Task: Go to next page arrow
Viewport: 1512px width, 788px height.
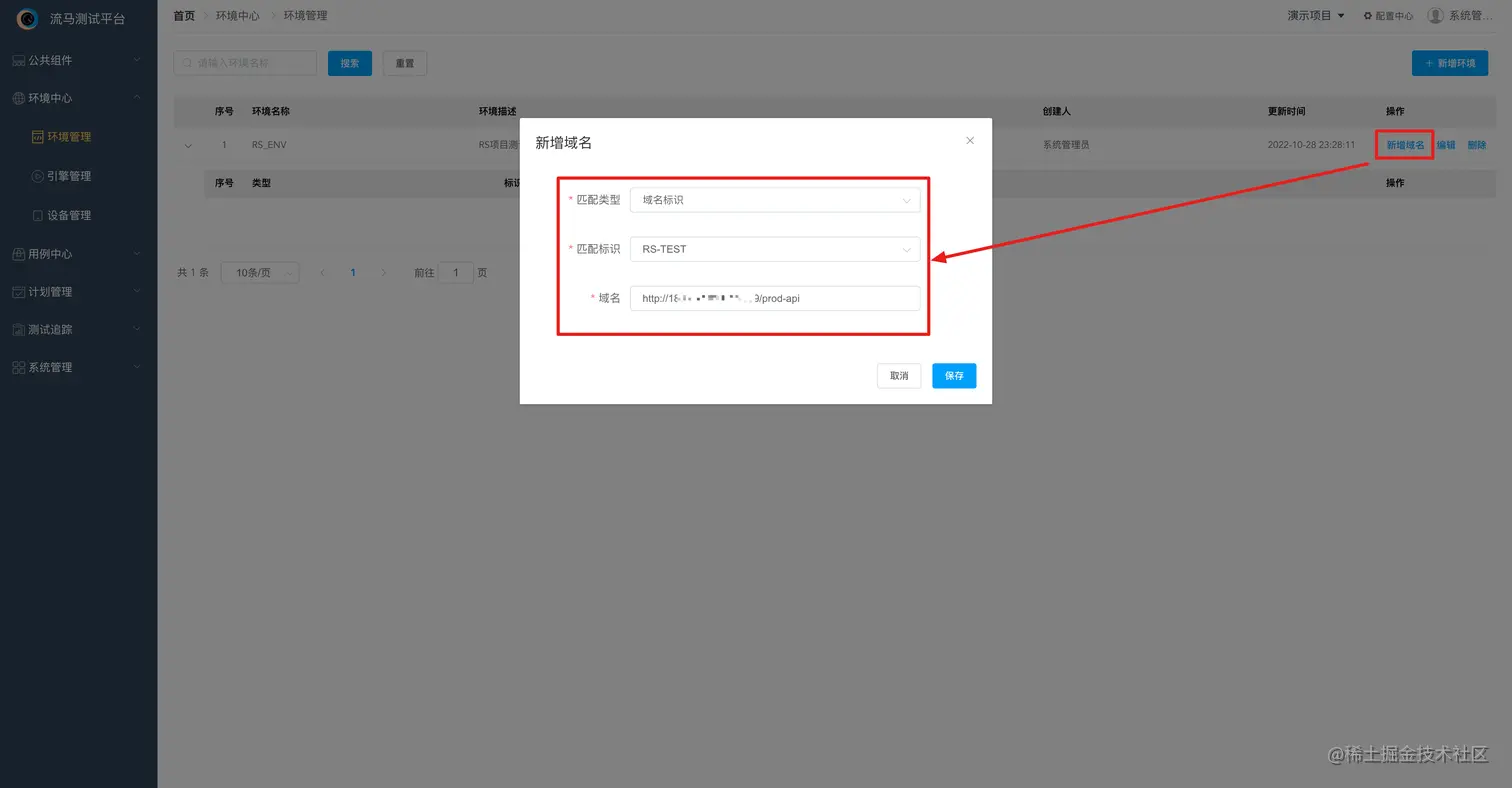Action: click(x=384, y=272)
